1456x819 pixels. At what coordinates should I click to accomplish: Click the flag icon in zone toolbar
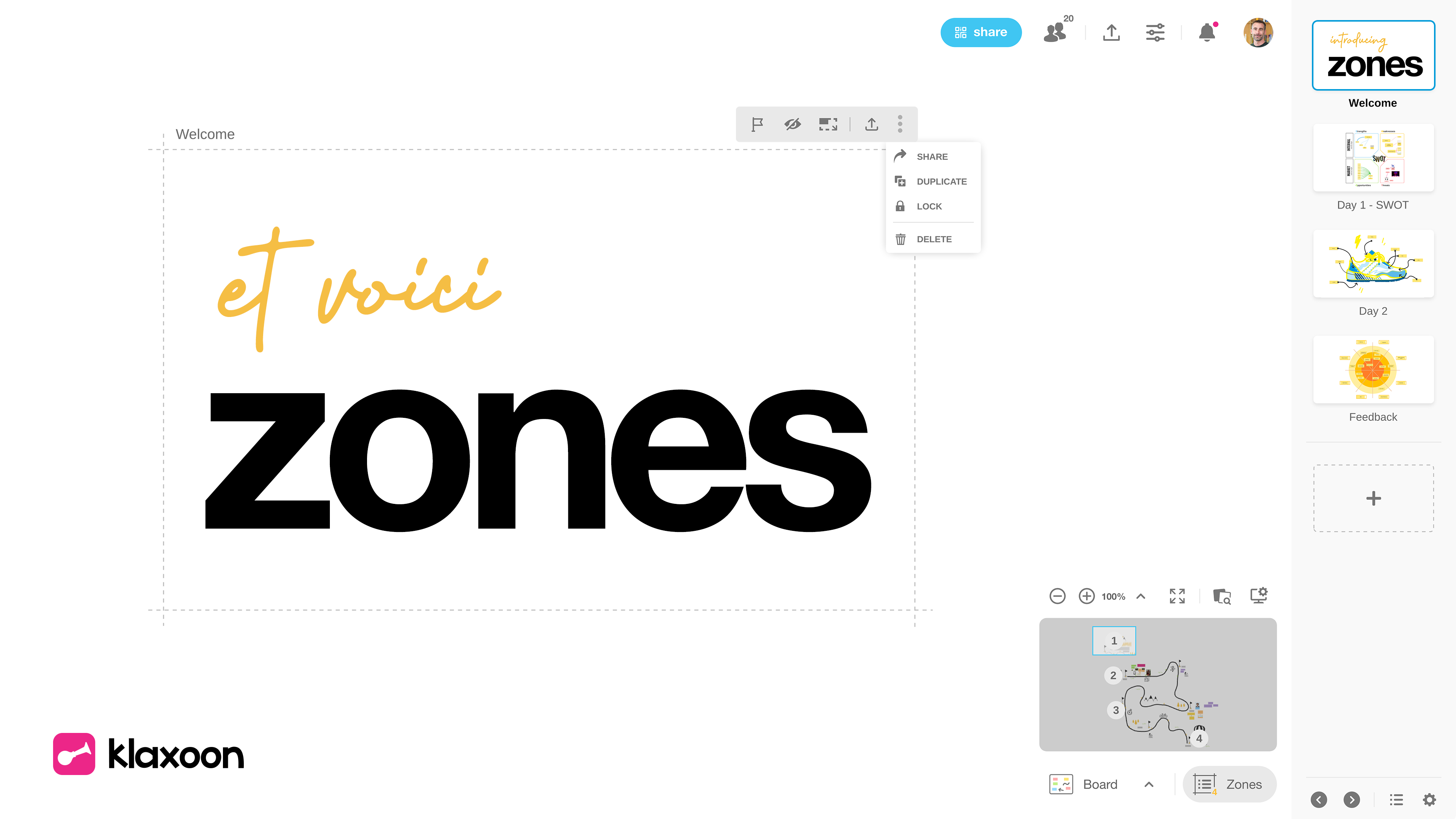tap(758, 124)
